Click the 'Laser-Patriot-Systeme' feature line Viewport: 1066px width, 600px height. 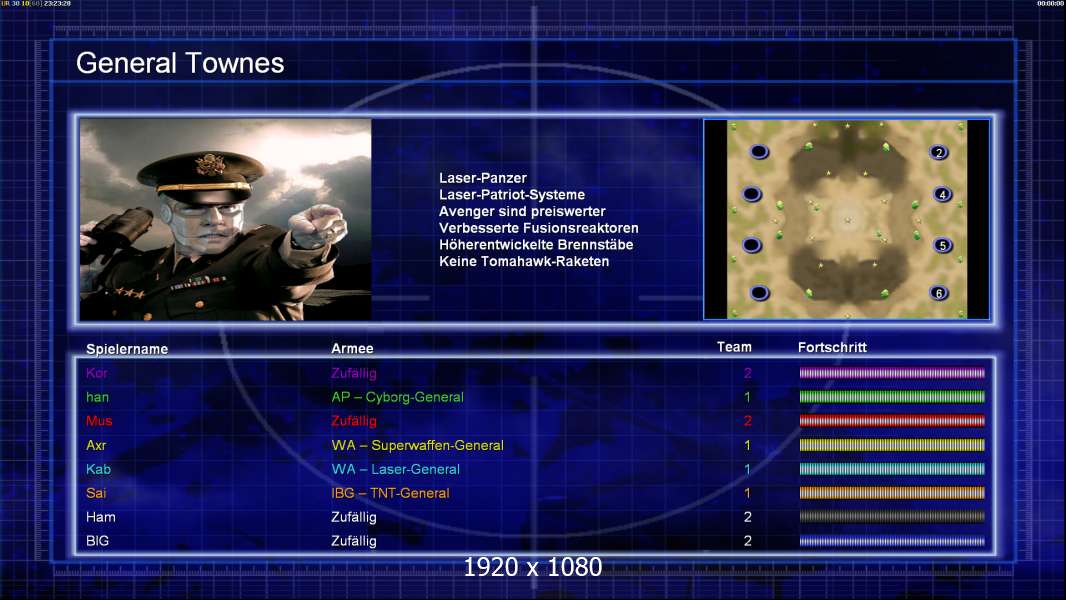(512, 195)
